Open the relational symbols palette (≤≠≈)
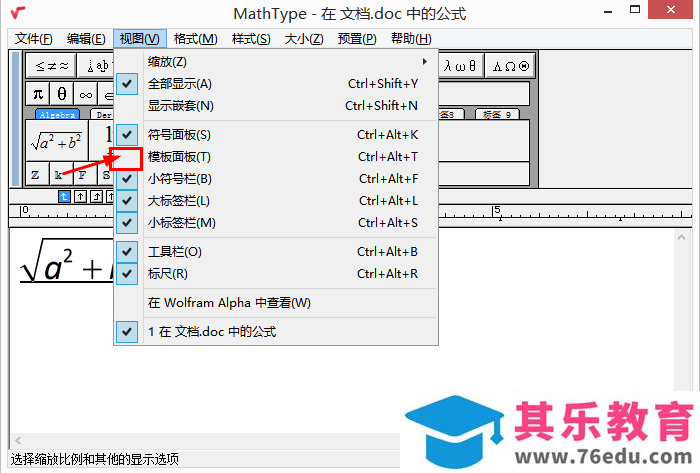Image resolution: width=700 pixels, height=473 pixels. click(x=51, y=66)
